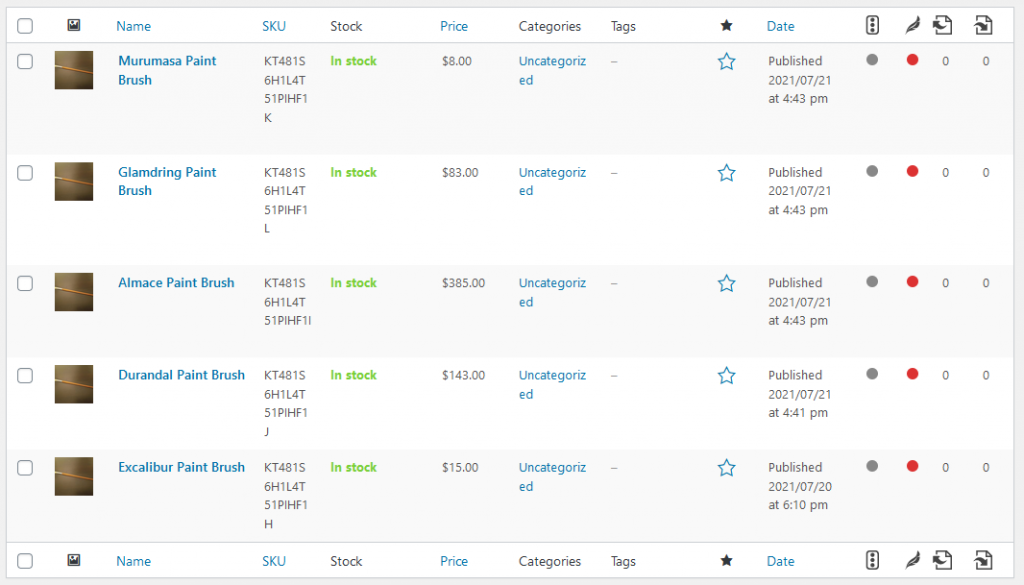Mark Almace Paint Brush as featured
Image resolution: width=1024 pixels, height=585 pixels.
coord(726,283)
